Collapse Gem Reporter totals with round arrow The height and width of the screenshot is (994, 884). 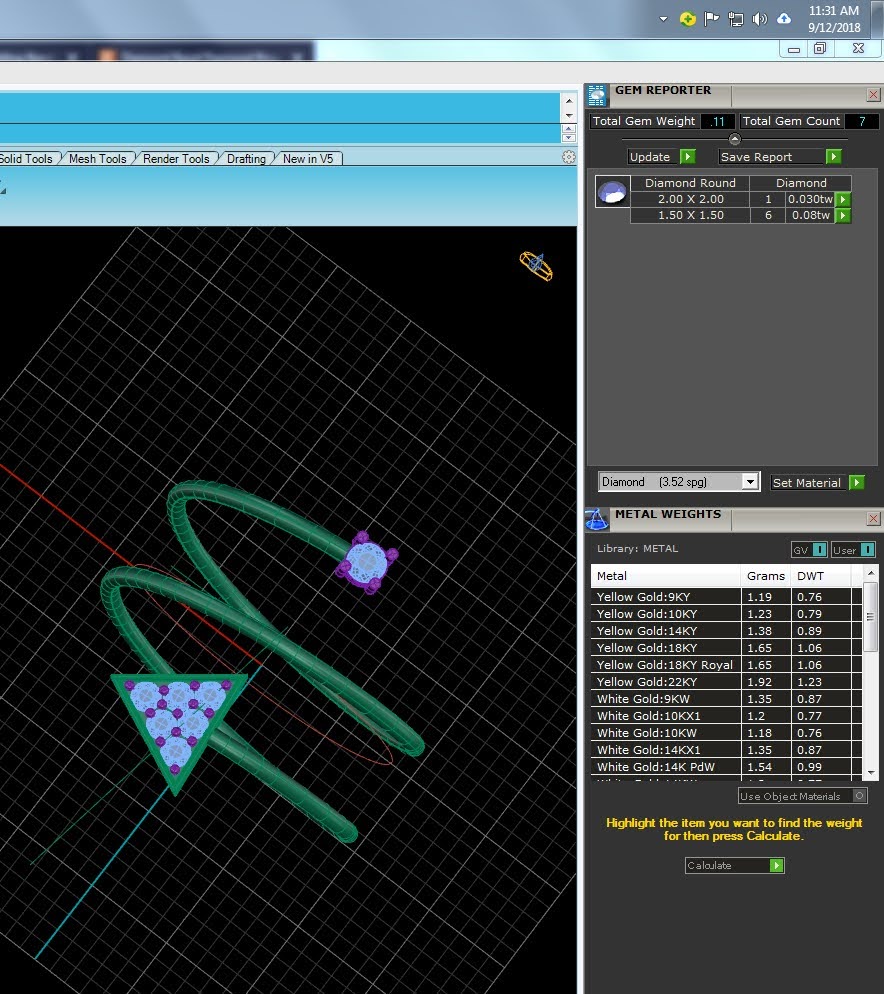734,138
